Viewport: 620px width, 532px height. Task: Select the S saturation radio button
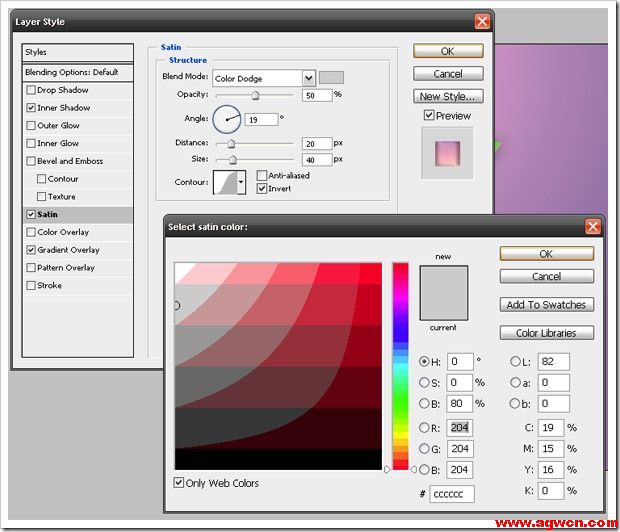point(424,382)
